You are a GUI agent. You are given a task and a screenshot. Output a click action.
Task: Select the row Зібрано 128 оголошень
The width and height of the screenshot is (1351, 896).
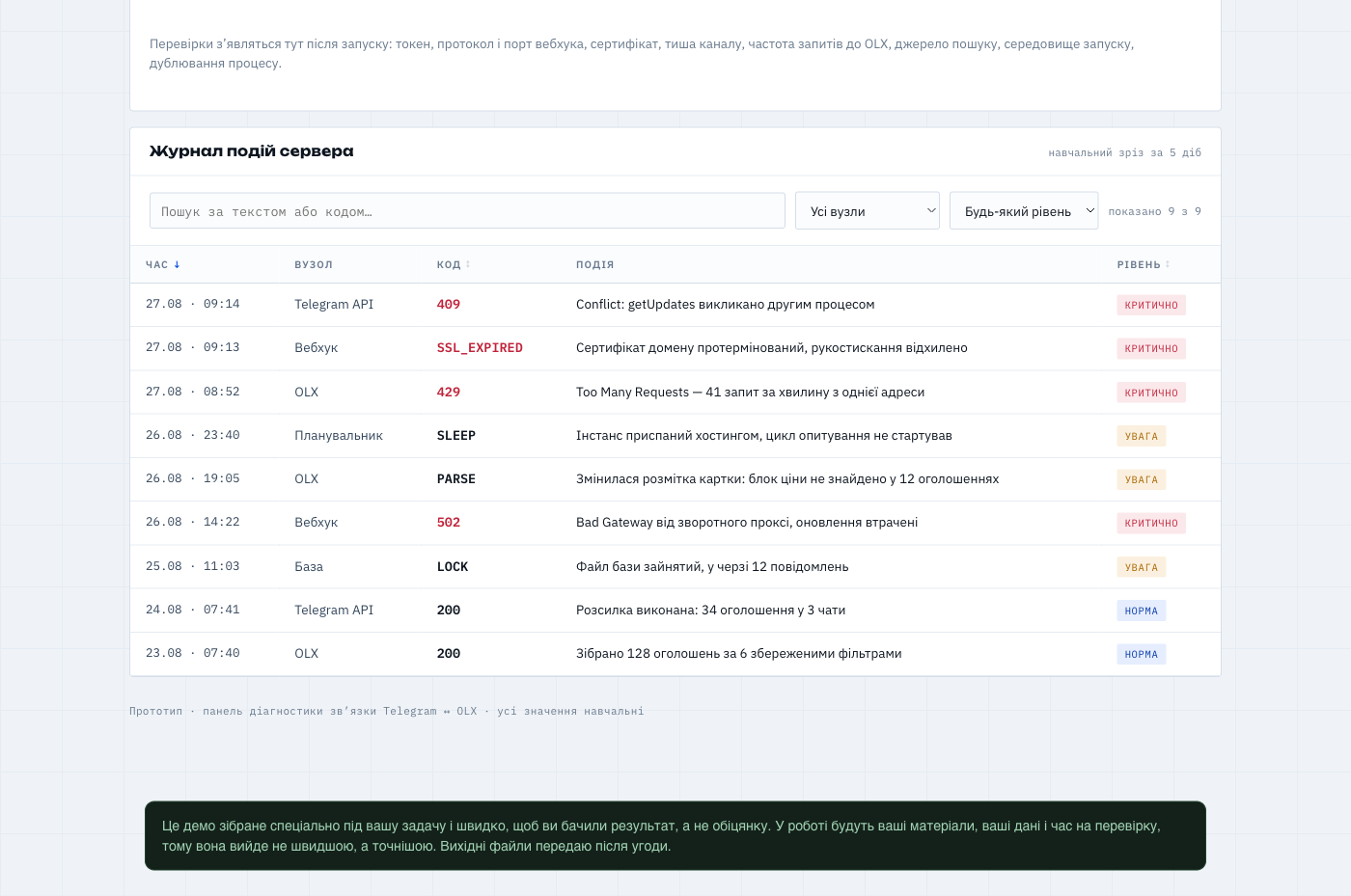675,654
